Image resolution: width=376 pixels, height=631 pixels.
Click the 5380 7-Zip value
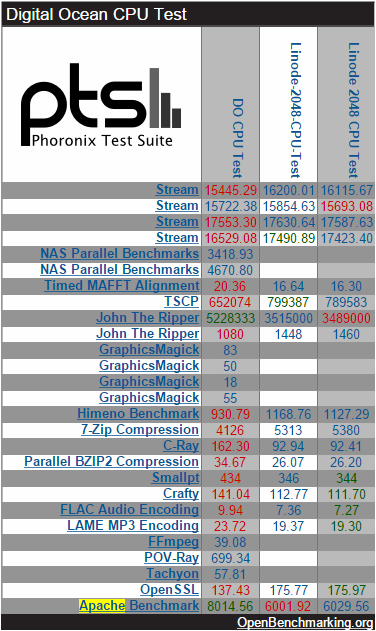[346, 430]
